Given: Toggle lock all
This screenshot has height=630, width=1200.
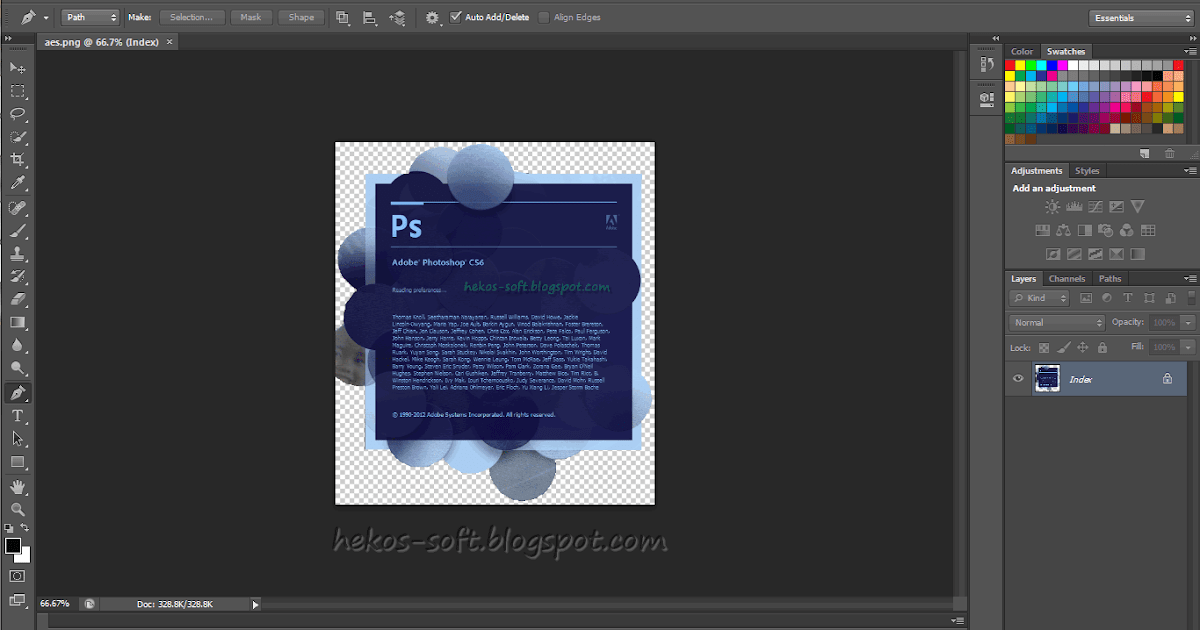Looking at the screenshot, I should pyautogui.click(x=1102, y=347).
